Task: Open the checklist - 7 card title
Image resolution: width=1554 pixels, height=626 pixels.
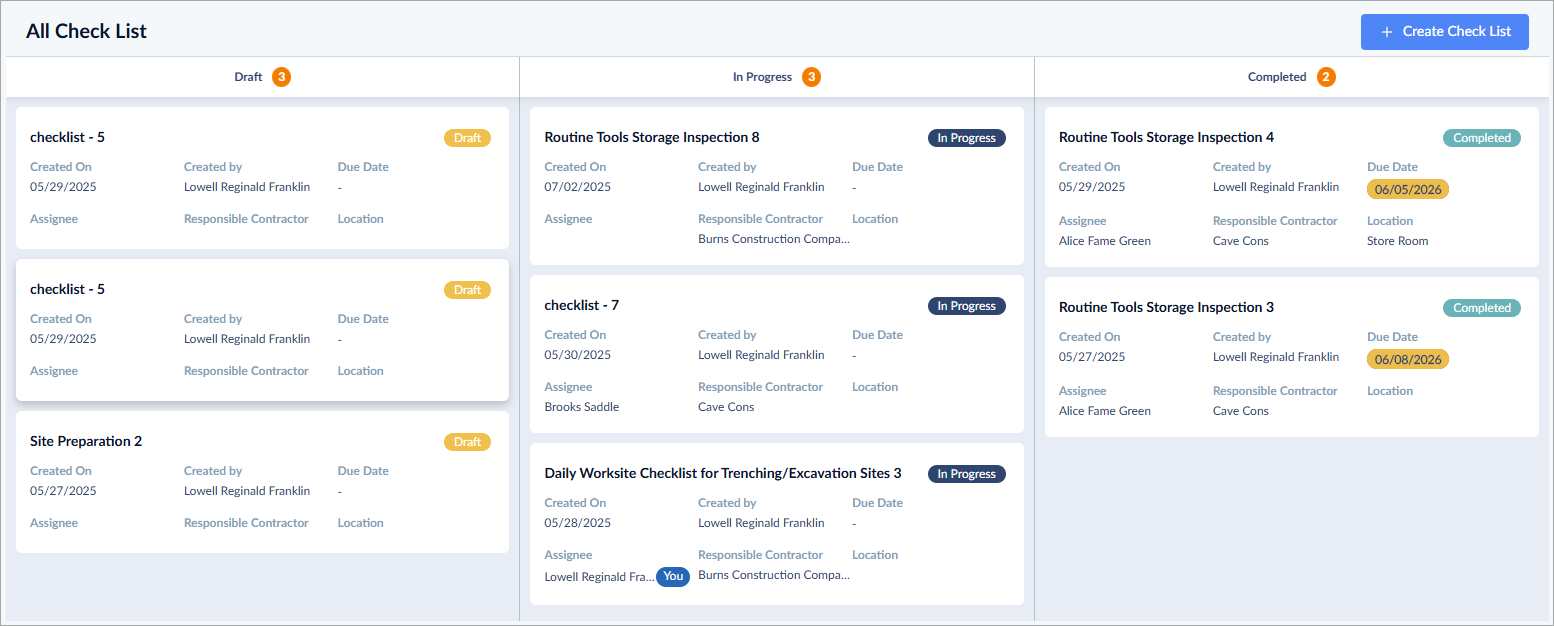Action: (x=582, y=305)
